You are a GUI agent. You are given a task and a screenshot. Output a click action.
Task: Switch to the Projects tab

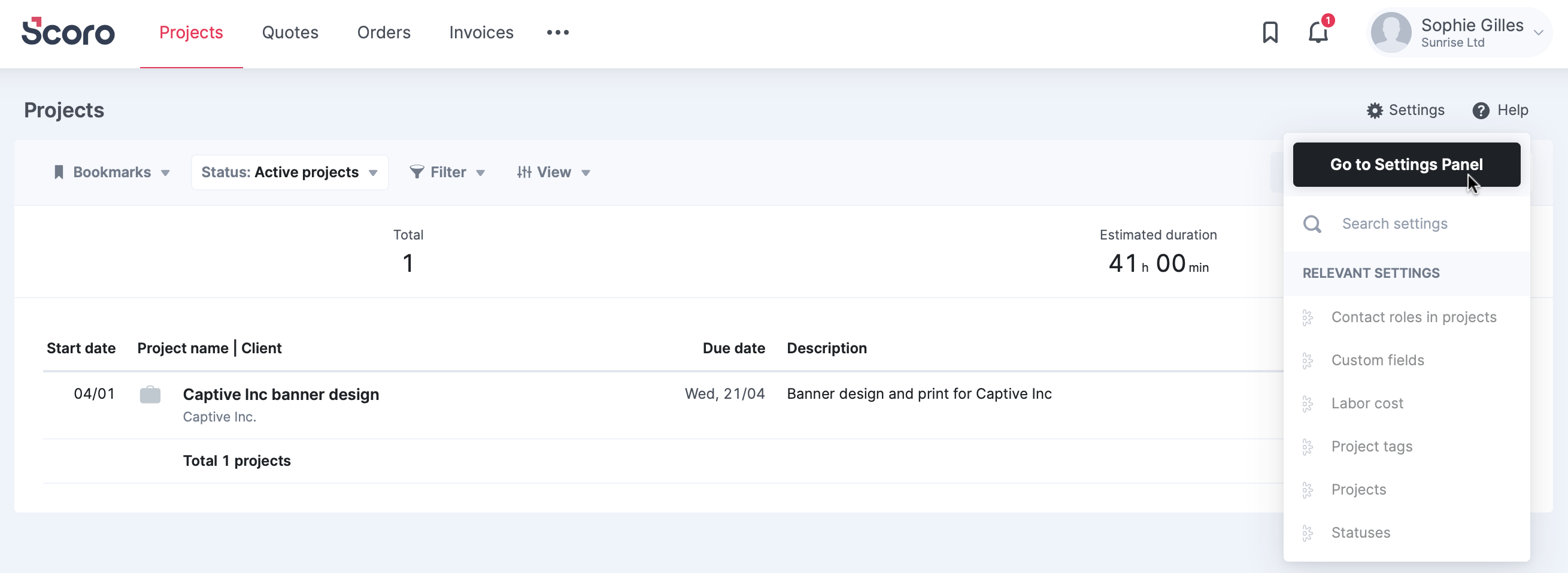[191, 32]
